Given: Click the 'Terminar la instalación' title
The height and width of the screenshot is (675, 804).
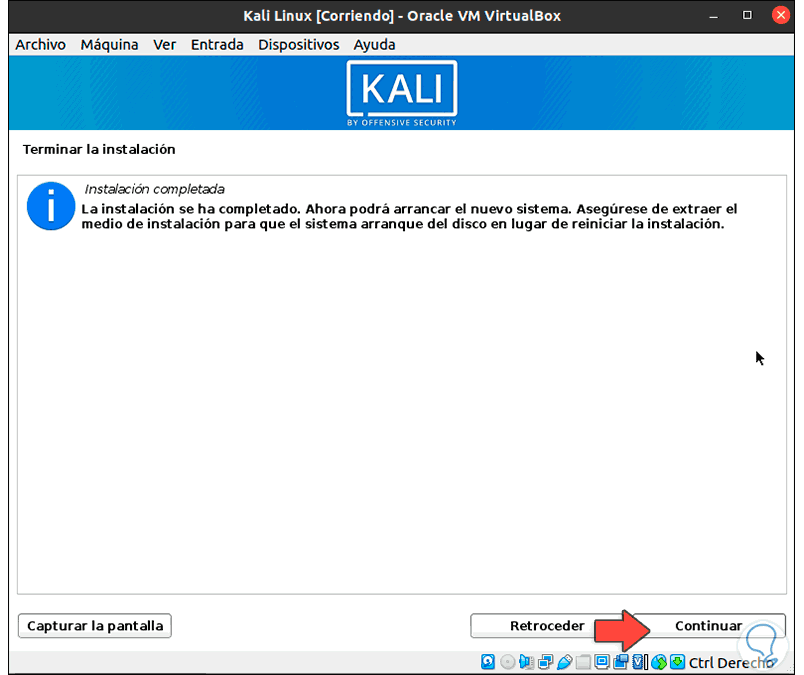Looking at the screenshot, I should (99, 149).
